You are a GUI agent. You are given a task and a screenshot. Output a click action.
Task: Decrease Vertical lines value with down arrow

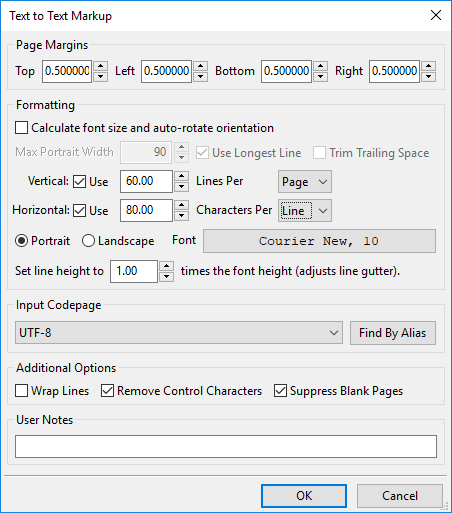coord(182,187)
